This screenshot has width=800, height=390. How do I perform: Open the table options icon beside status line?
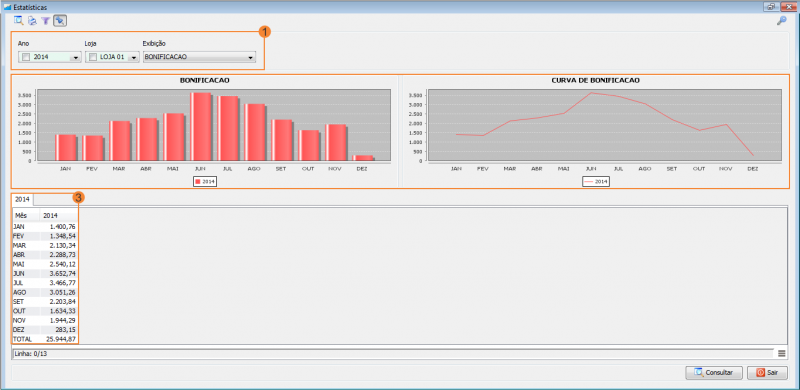pos(782,353)
